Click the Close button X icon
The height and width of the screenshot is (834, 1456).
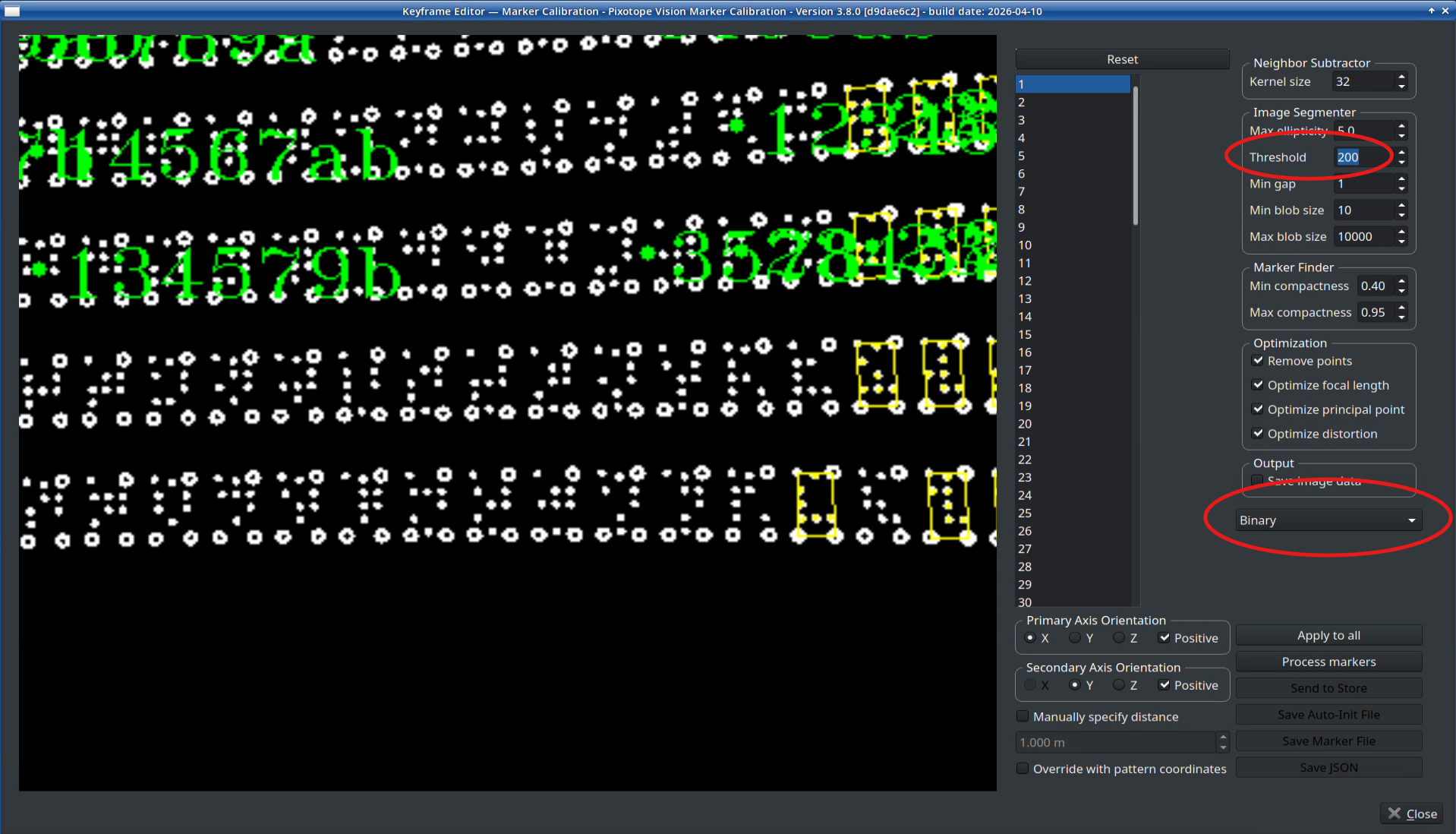coord(1395,813)
